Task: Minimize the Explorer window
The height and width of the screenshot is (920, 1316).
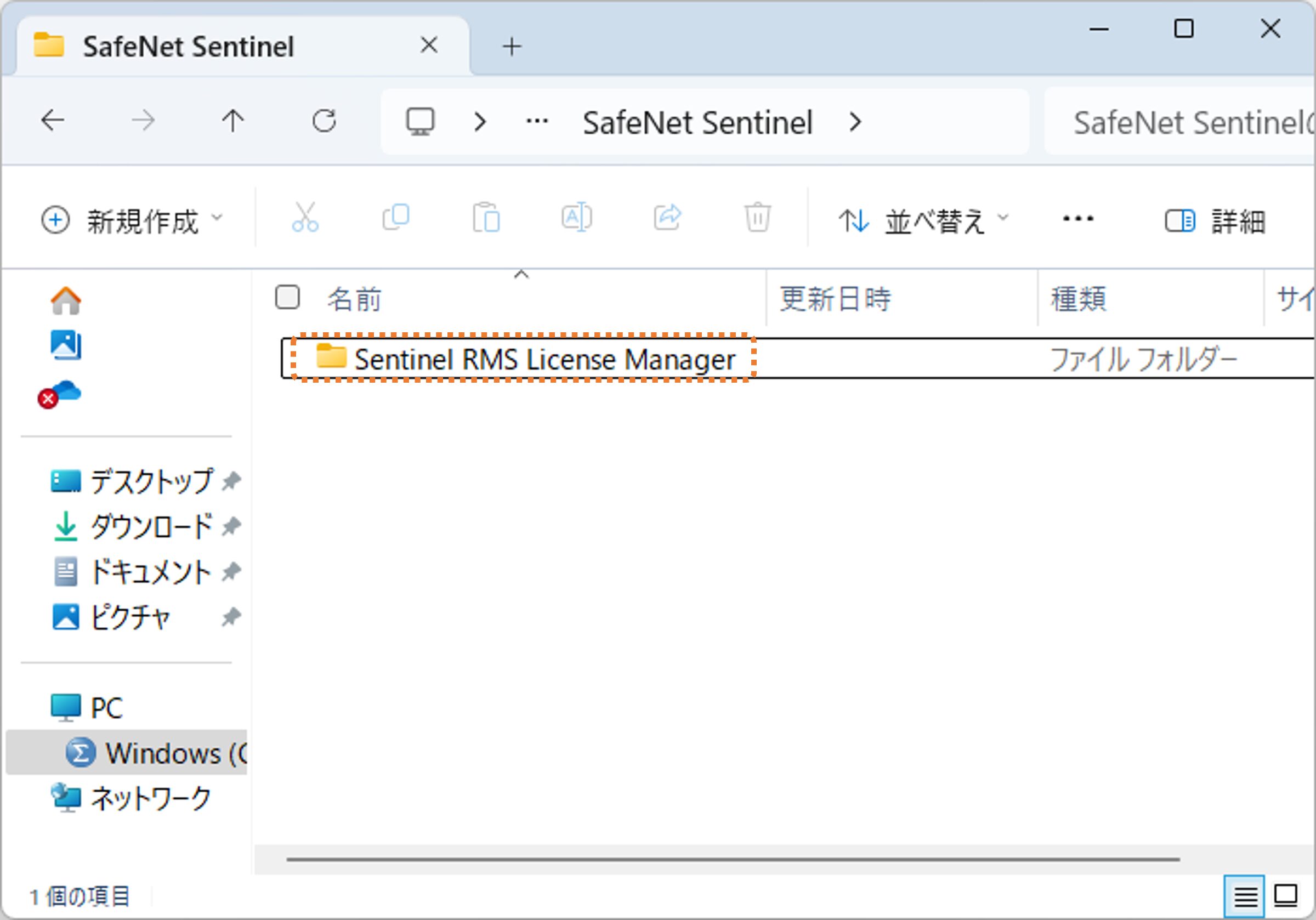Action: (x=1099, y=29)
